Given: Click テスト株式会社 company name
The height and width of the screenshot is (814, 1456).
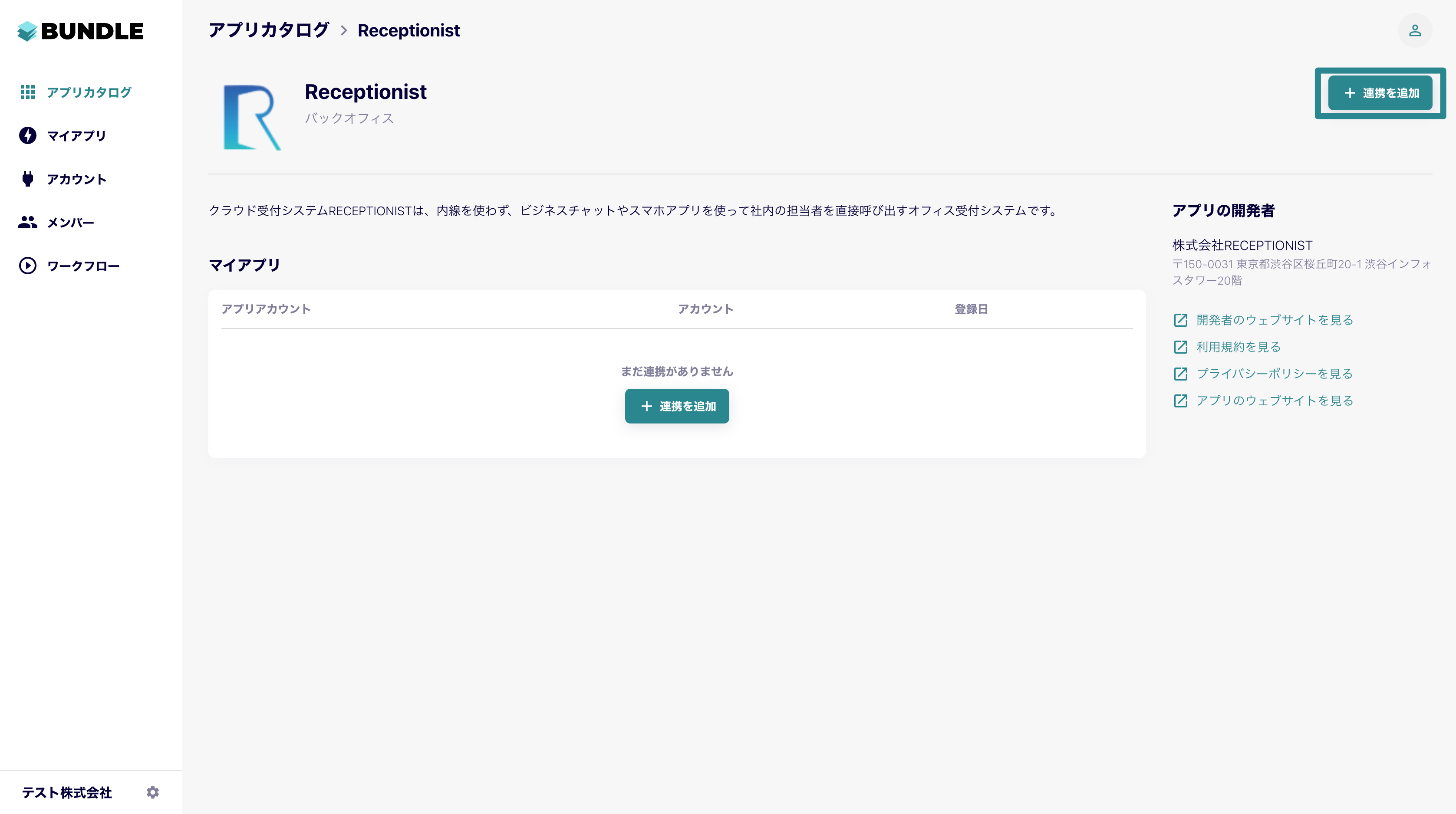Looking at the screenshot, I should 67,793.
